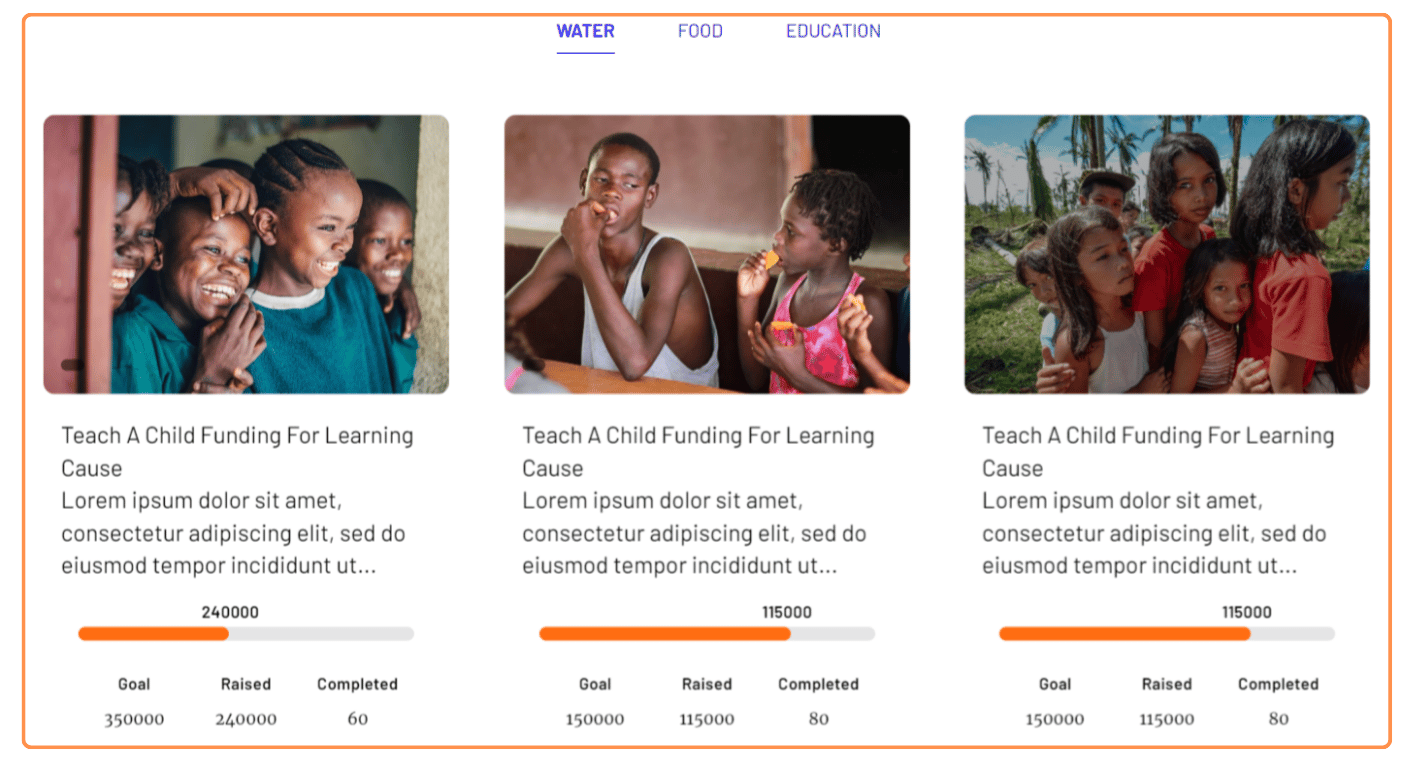Click the Goal value 350000
Viewport: 1413px width, 770px height.
click(x=134, y=719)
